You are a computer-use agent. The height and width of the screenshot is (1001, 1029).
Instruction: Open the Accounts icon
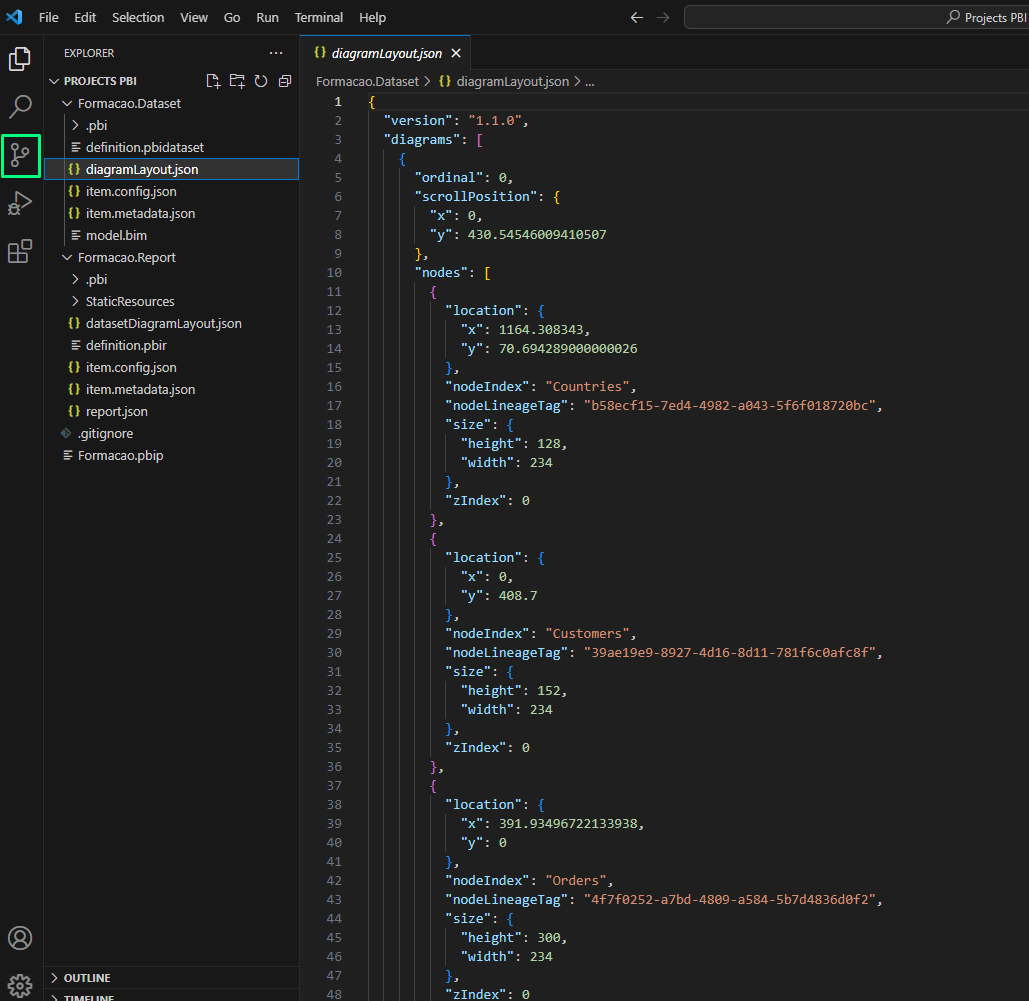coord(20,938)
